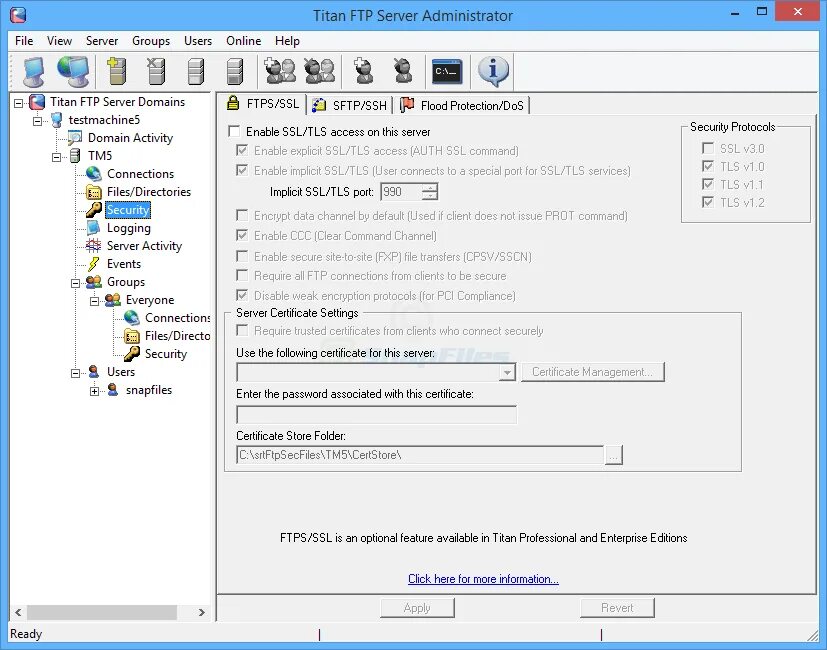The image size is (827, 650).
Task: Click the Logging notebook icon
Action: point(93,228)
